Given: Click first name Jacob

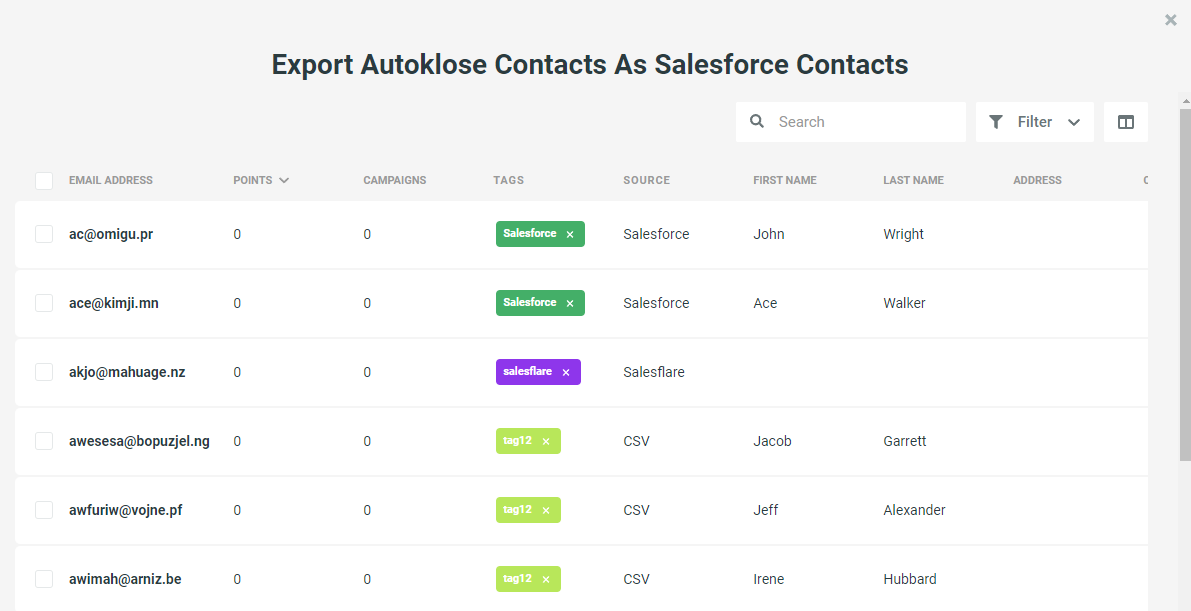Looking at the screenshot, I should point(772,441).
